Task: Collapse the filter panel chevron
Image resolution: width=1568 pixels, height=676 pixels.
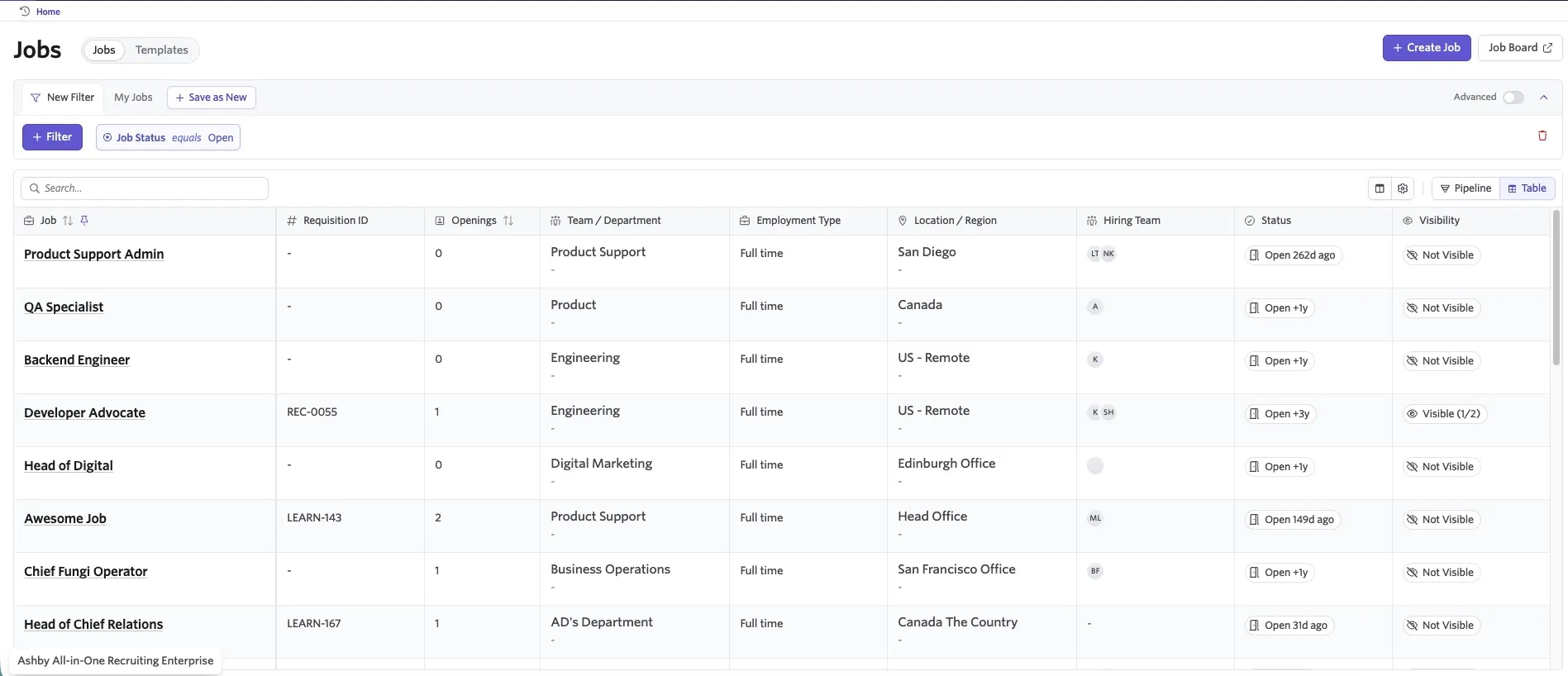Action: coord(1543,98)
